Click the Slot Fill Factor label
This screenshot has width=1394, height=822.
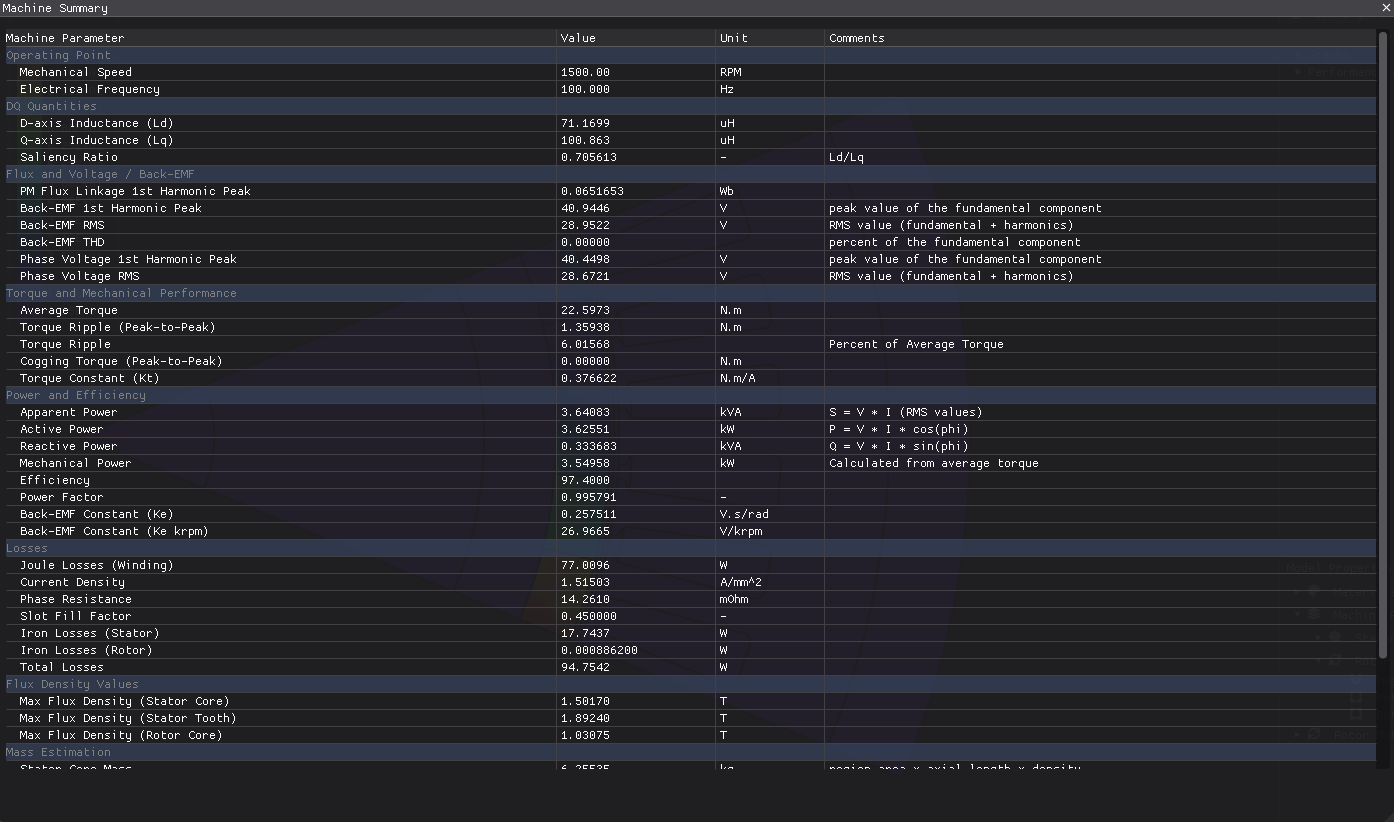pyautogui.click(x=76, y=616)
